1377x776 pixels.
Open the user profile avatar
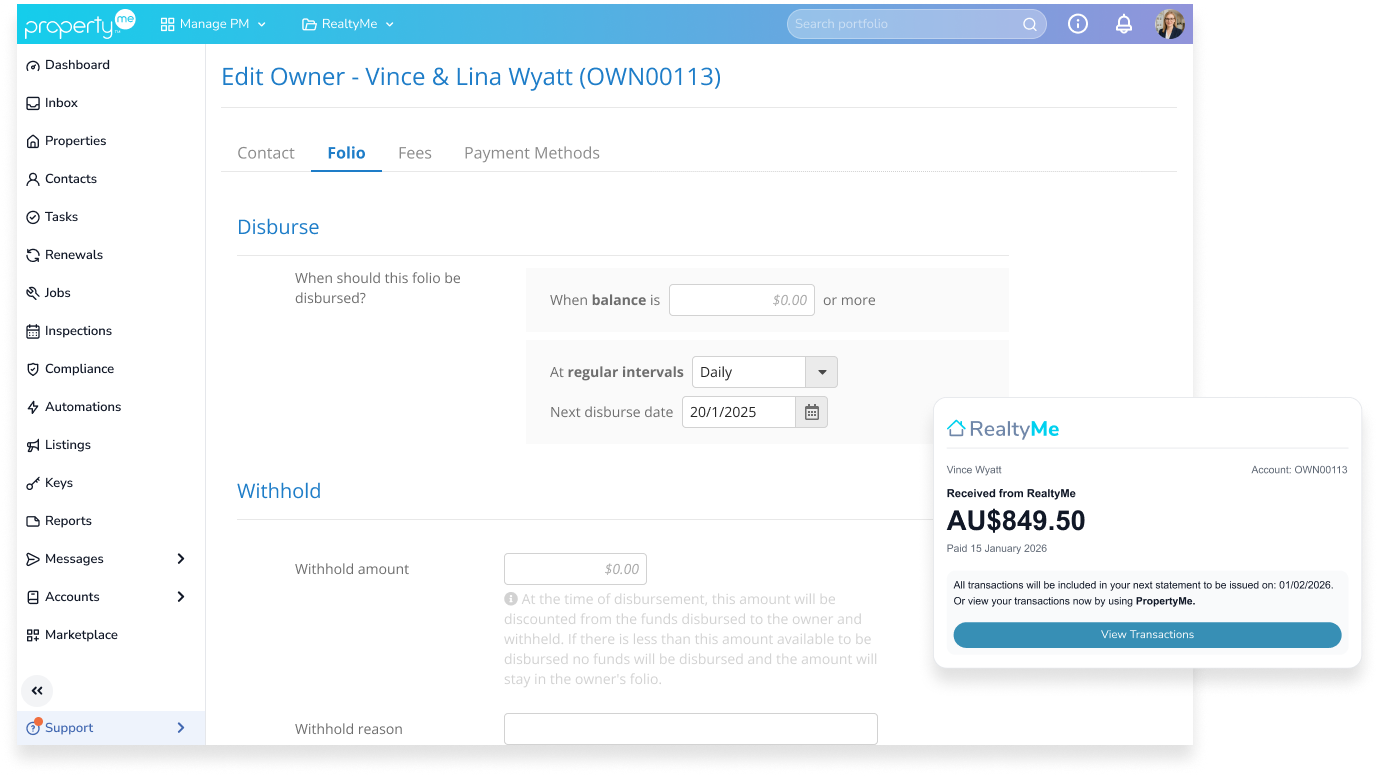click(1170, 24)
